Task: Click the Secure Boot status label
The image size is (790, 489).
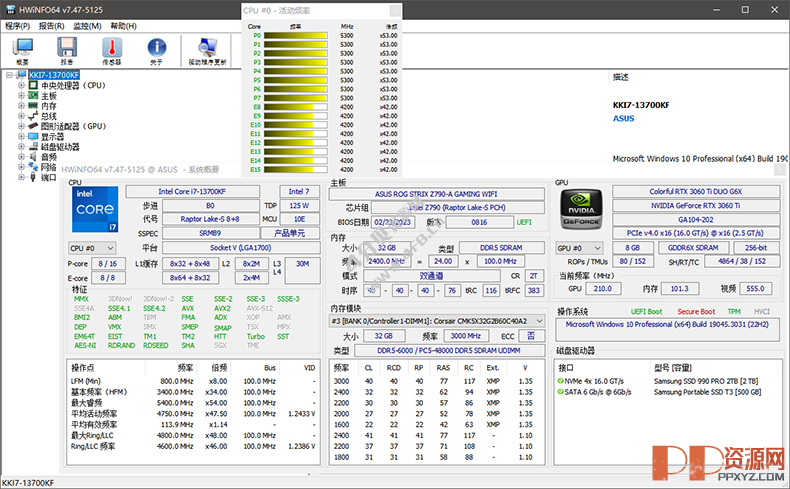Action: tap(696, 312)
